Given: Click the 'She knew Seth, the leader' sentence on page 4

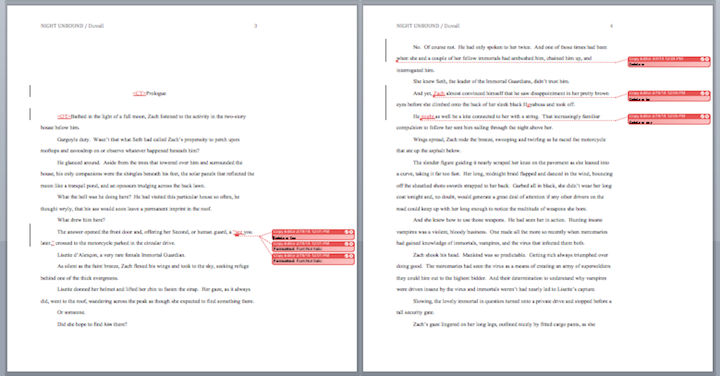Looking at the screenshot, I should coord(491,82).
